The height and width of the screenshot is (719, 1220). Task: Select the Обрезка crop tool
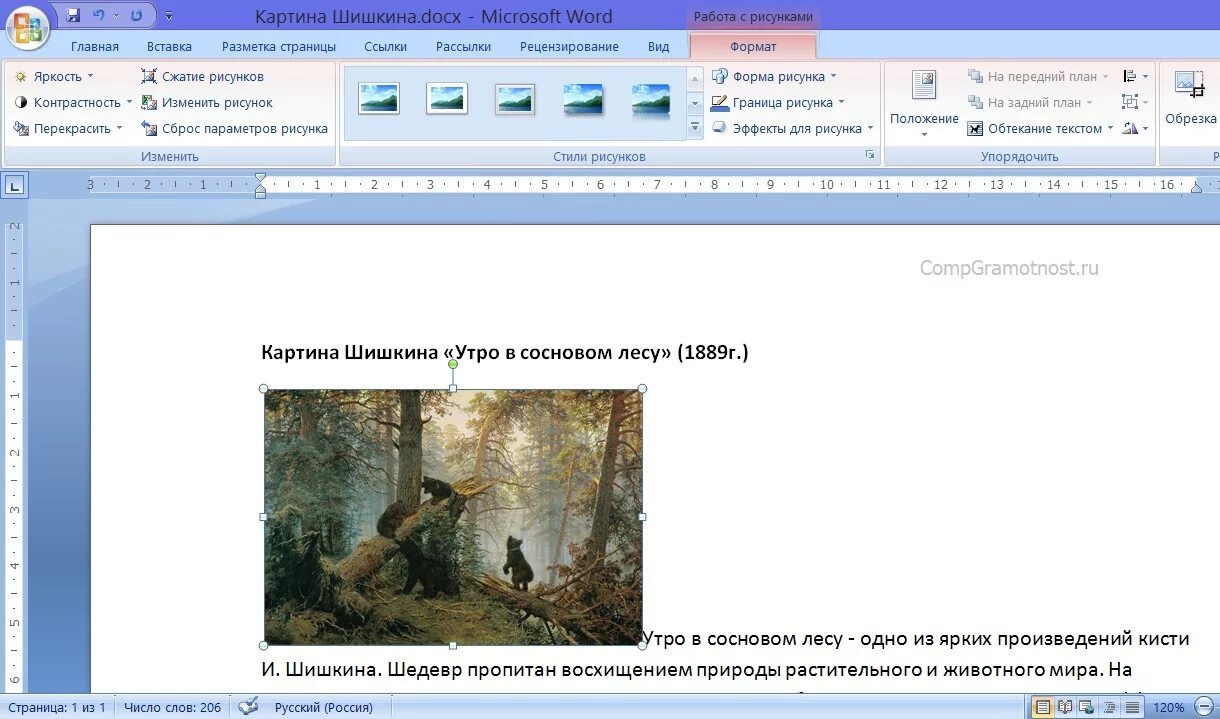click(x=1190, y=99)
